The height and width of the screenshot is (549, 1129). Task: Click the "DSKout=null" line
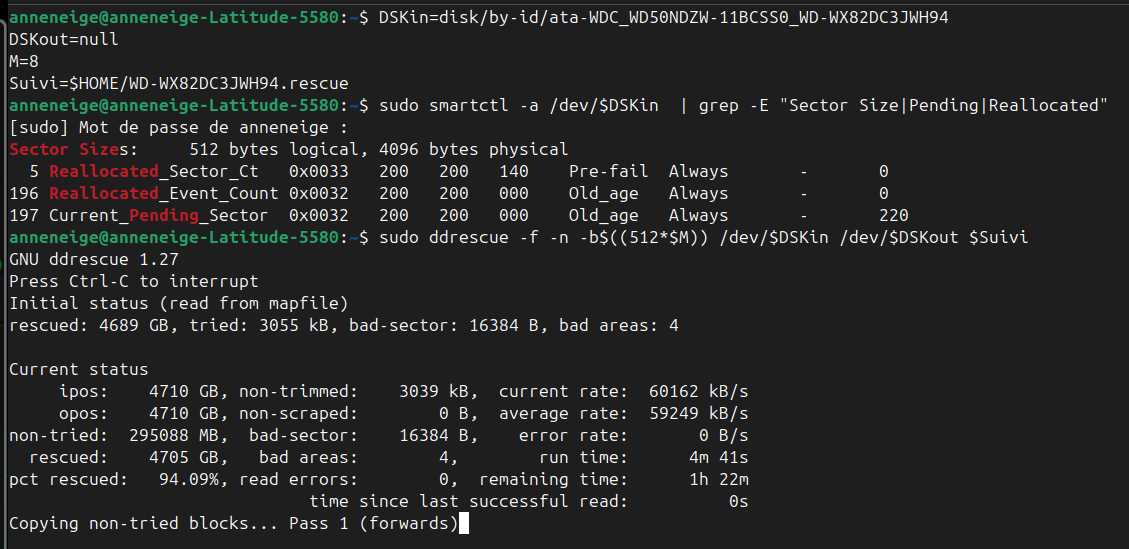tap(64, 40)
